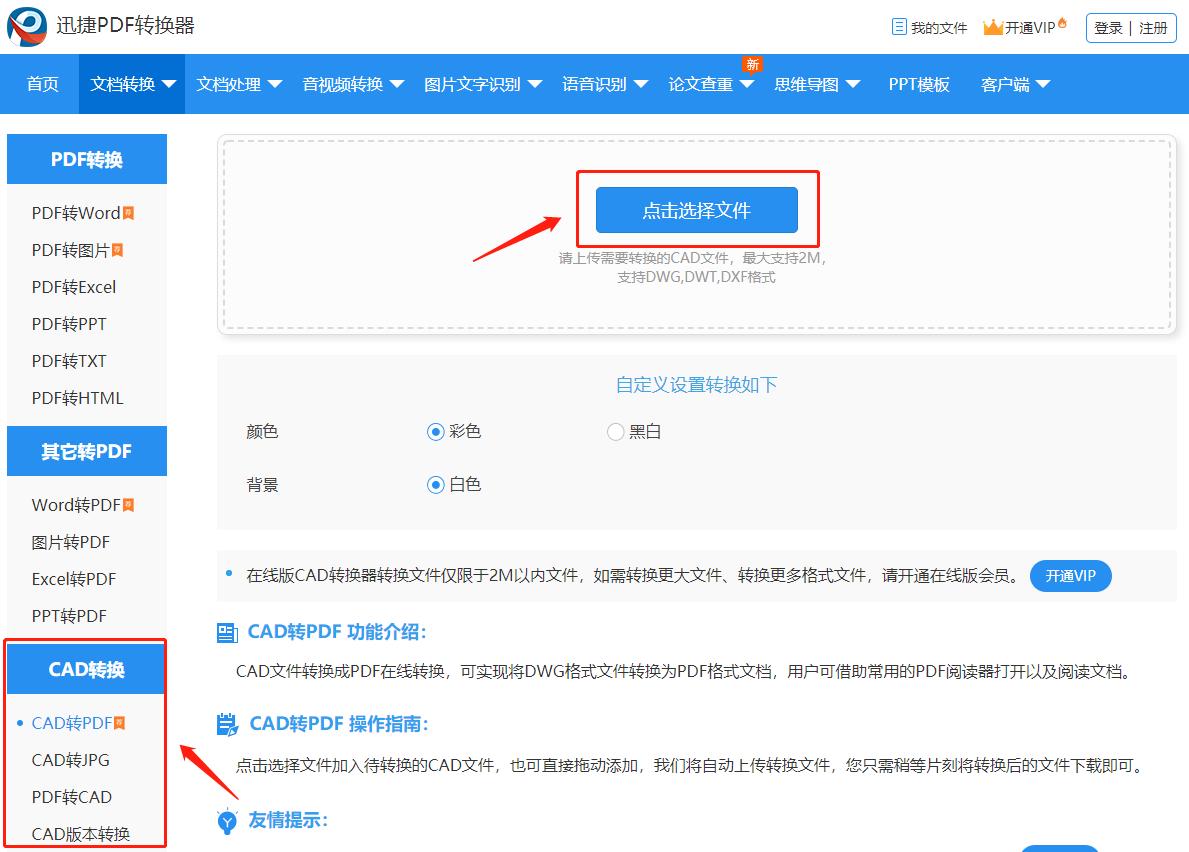Click the hot flame icon beside 开通VIP
The height and width of the screenshot is (852, 1189).
click(1062, 22)
